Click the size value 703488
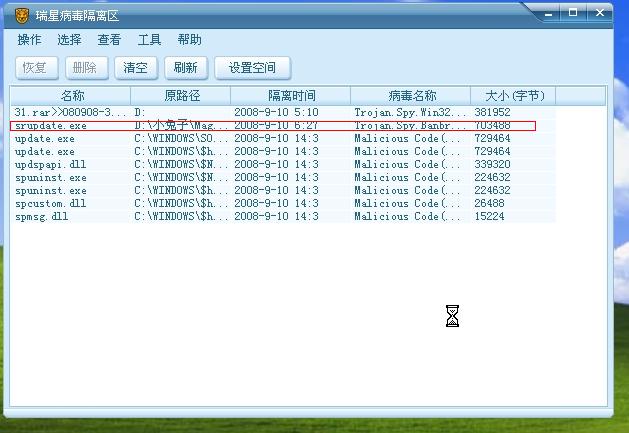Image resolution: width=629 pixels, height=433 pixels. click(492, 126)
